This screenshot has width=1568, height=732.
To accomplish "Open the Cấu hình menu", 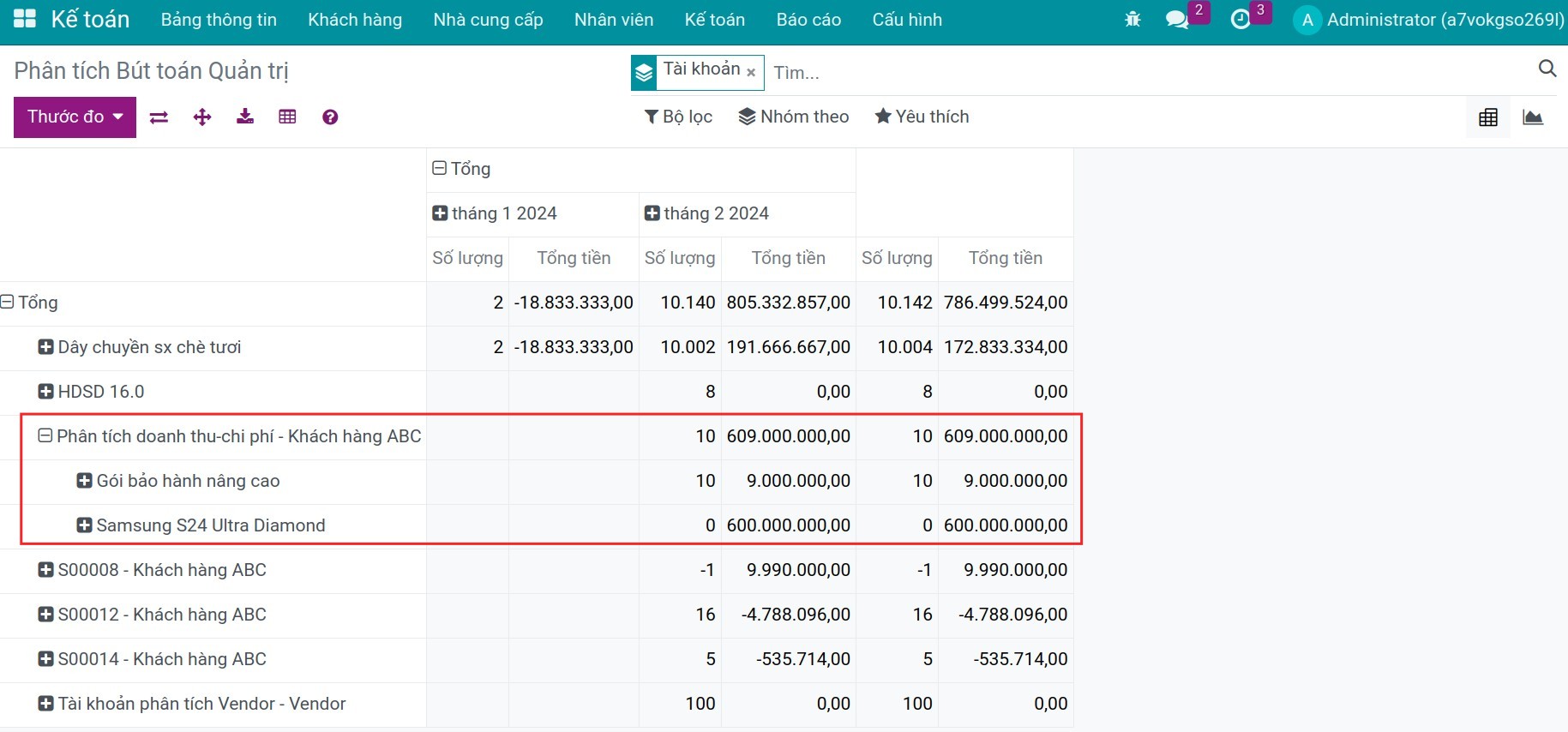I will coord(907,20).
